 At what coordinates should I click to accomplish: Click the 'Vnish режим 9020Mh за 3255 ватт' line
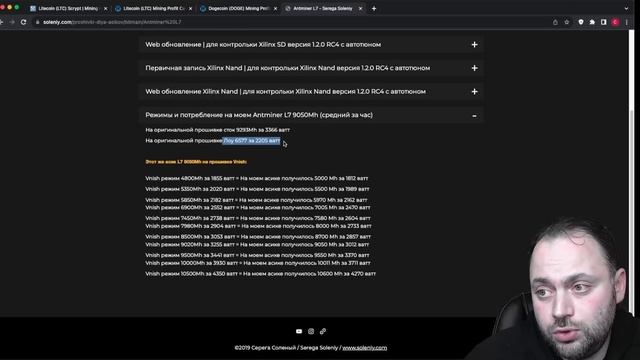point(257,244)
